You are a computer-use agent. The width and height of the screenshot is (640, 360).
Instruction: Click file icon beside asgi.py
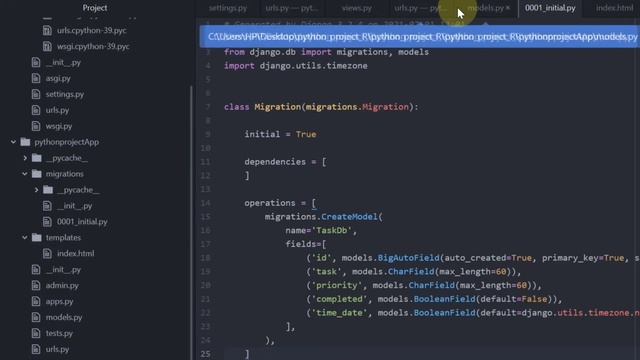tap(36, 78)
